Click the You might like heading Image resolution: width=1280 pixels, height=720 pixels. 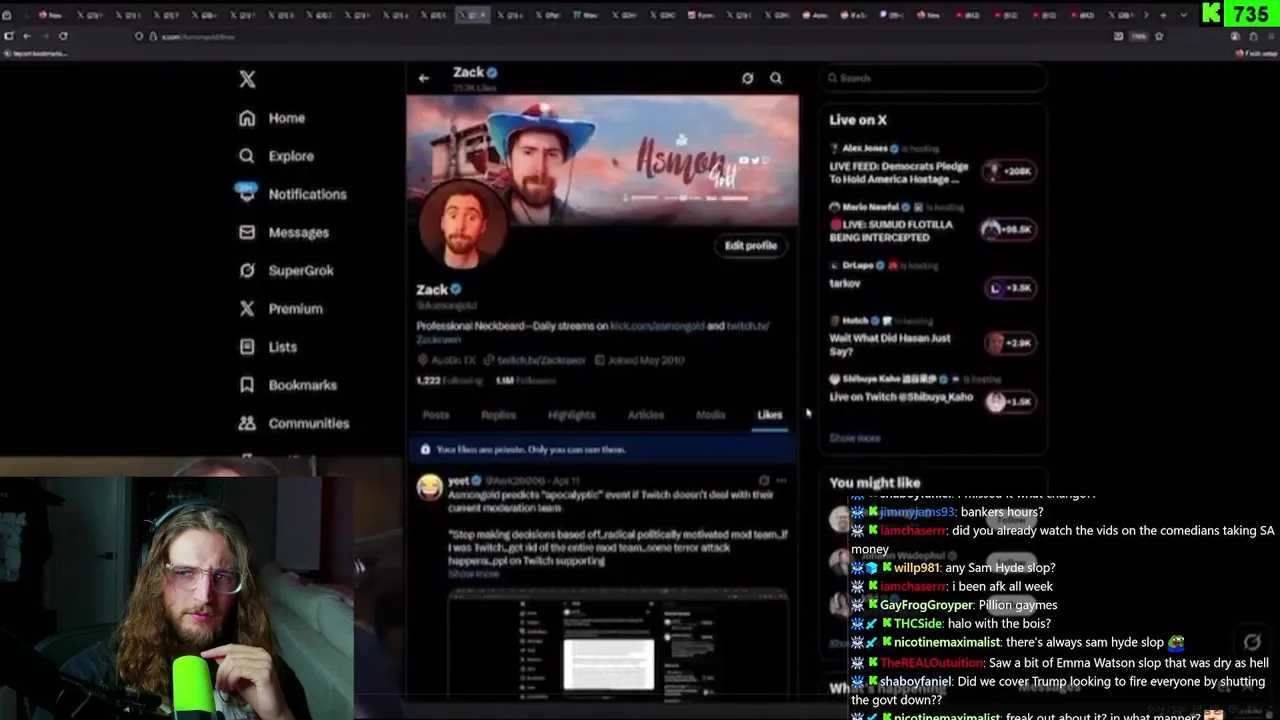[x=875, y=483]
